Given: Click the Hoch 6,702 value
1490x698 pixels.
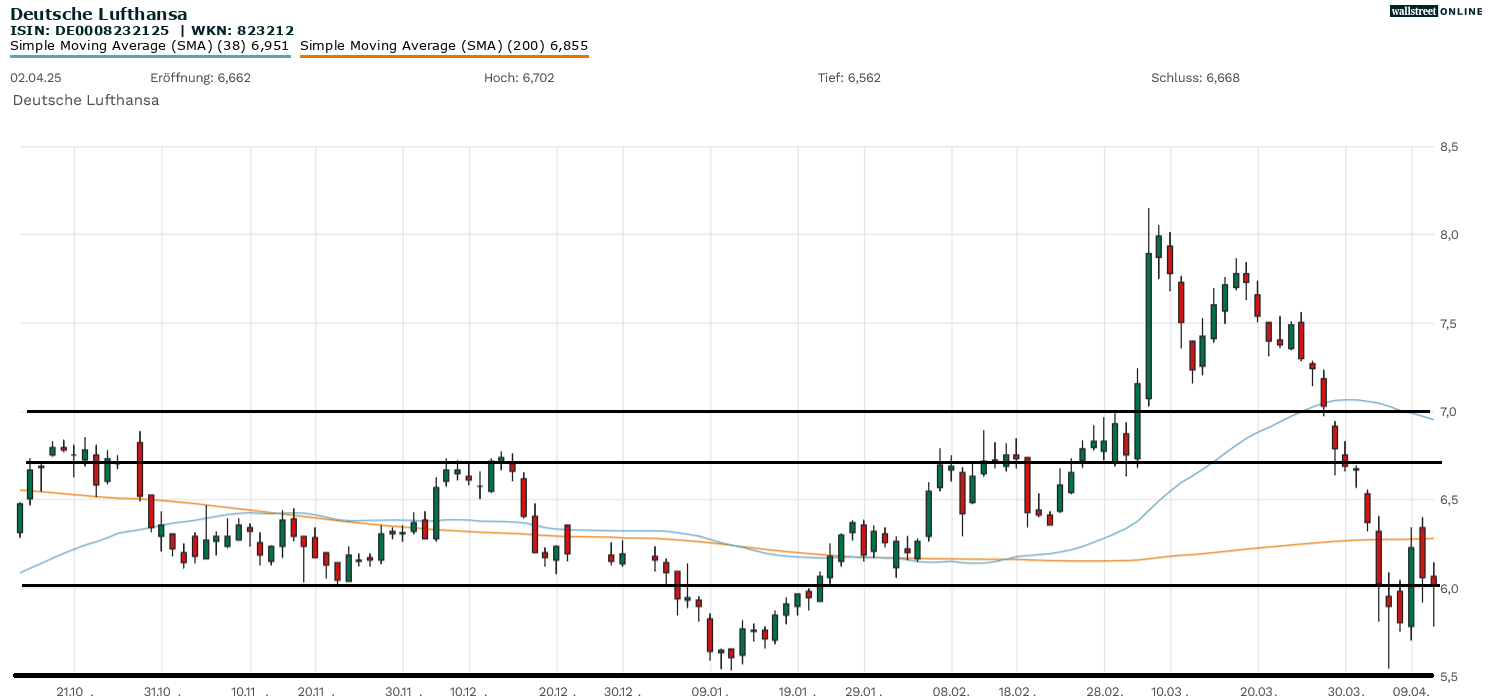Looking at the screenshot, I should coord(518,77).
